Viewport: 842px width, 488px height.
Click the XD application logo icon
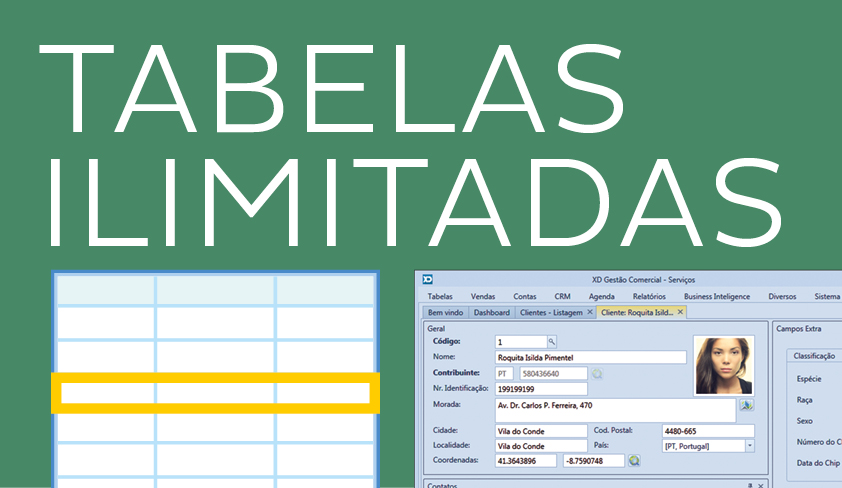coord(428,280)
